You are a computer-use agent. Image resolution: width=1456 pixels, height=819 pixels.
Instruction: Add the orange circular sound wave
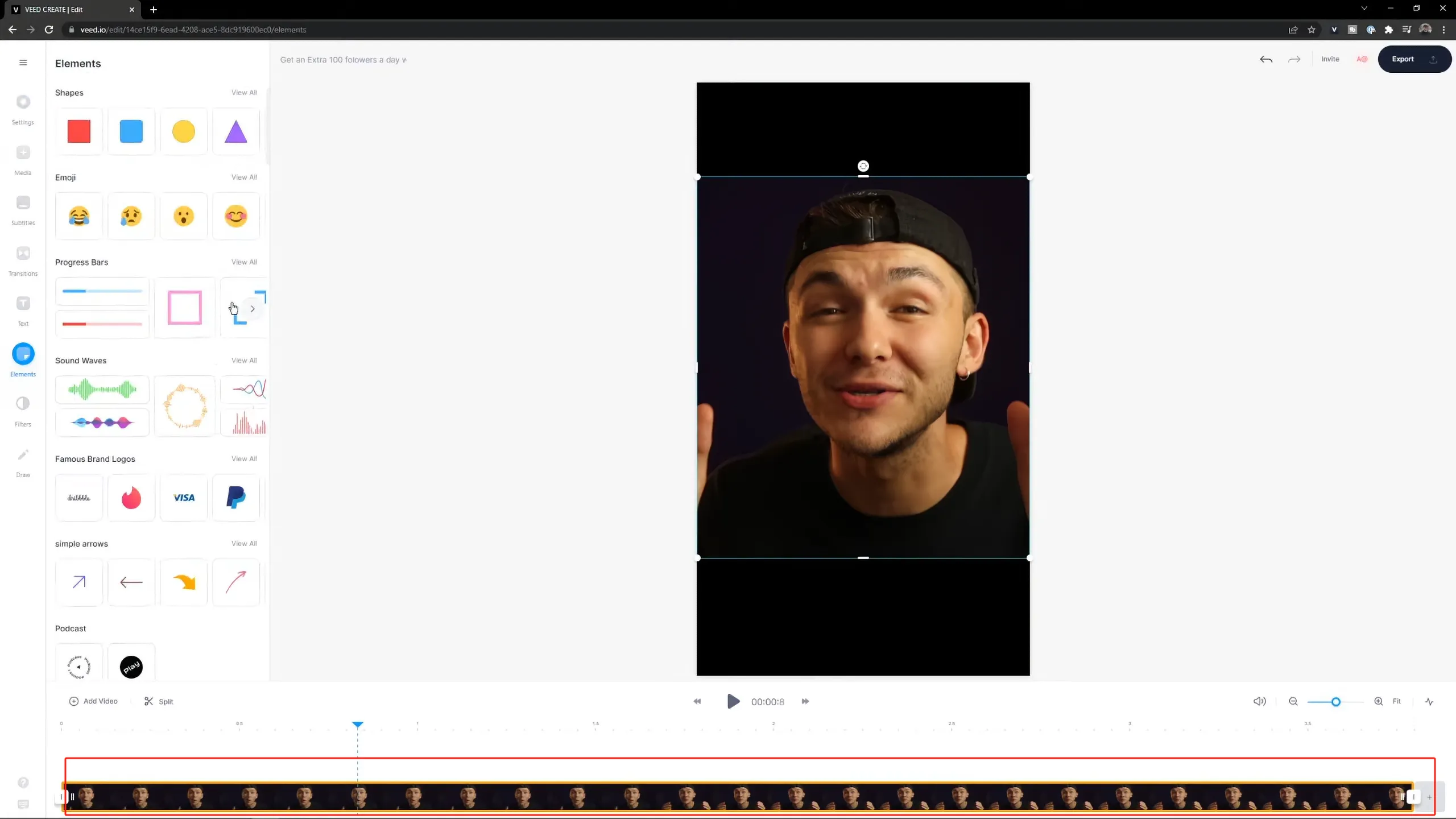185,406
